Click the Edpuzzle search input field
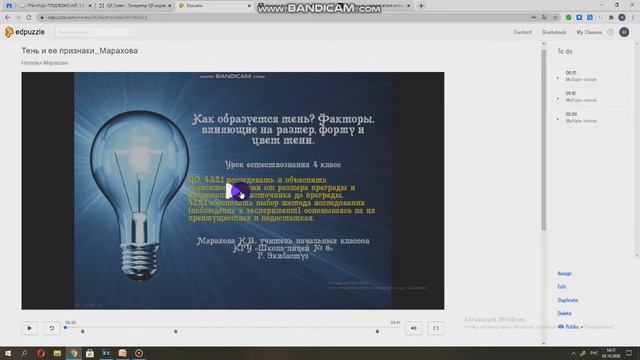The height and width of the screenshot is (360, 640). (95, 32)
